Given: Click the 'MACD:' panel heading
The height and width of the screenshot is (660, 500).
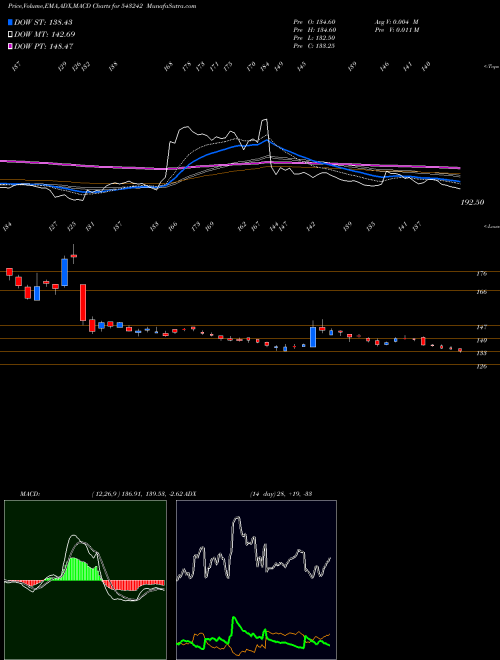Looking at the screenshot, I should tap(29, 493).
